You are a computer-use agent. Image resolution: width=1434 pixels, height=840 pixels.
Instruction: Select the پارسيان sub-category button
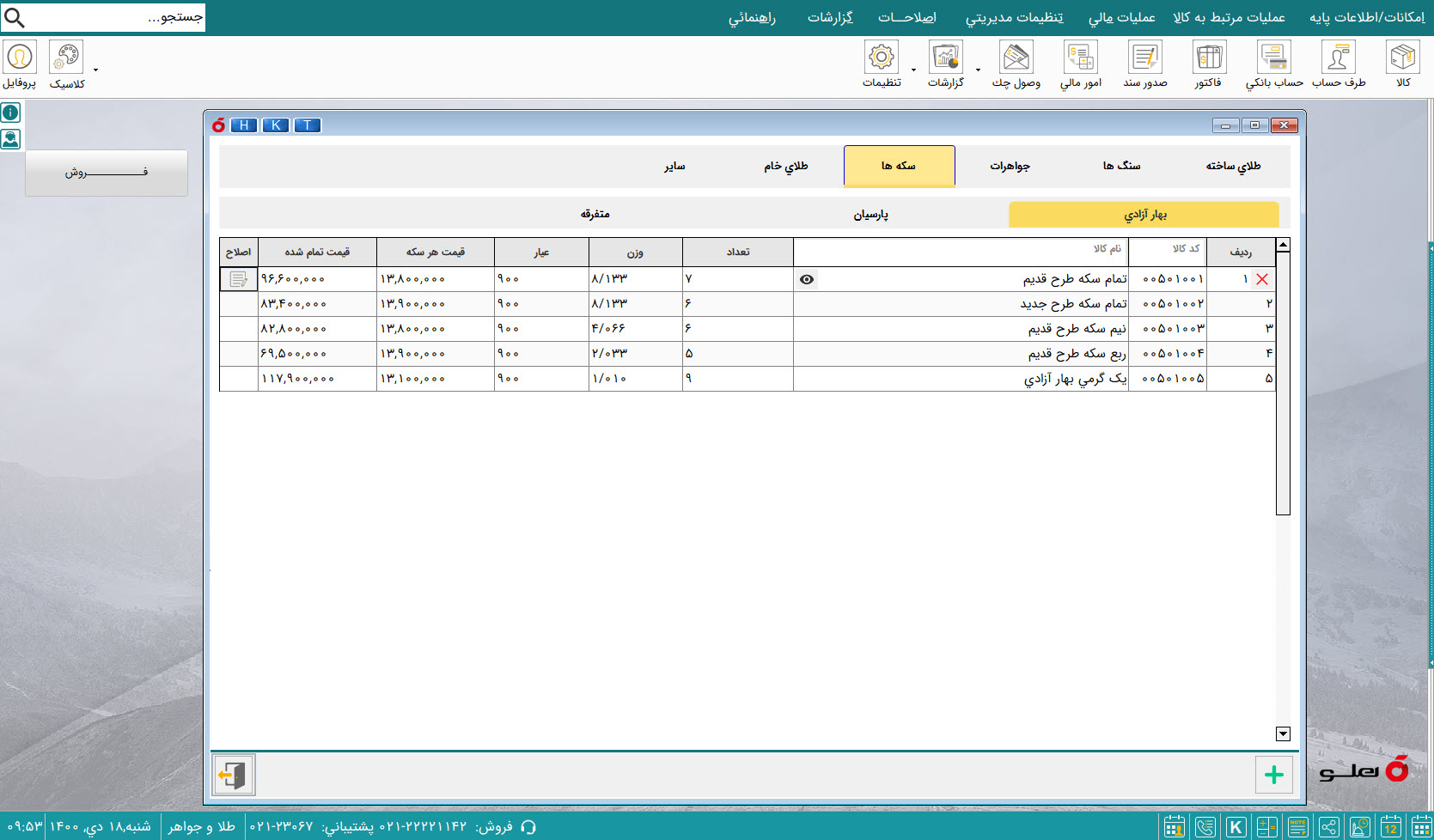coord(870,214)
